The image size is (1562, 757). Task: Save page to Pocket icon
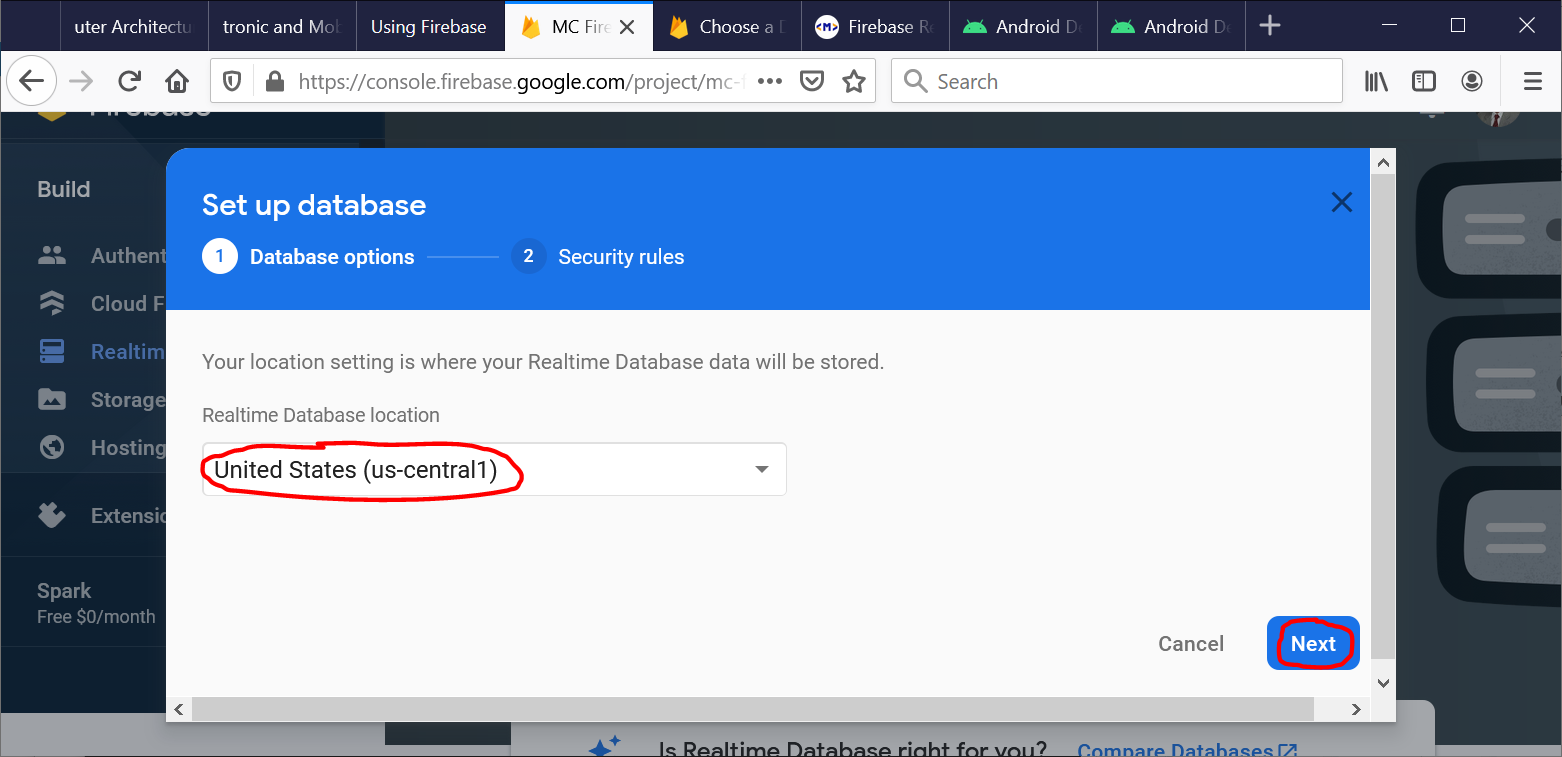(812, 82)
